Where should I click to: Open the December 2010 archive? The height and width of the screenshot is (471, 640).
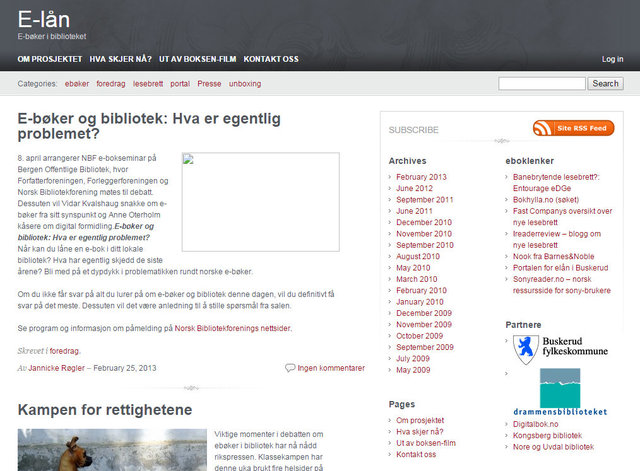click(424, 222)
